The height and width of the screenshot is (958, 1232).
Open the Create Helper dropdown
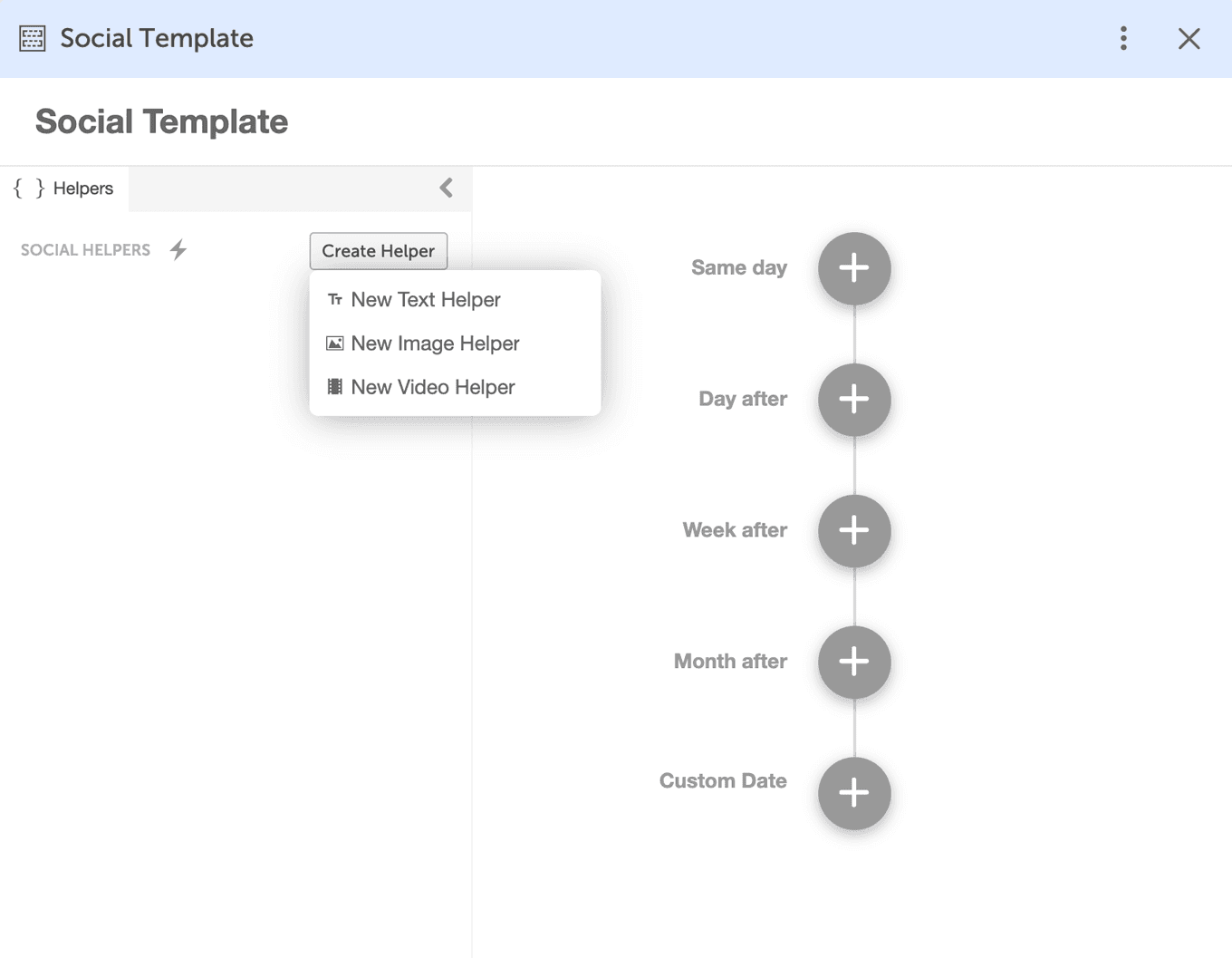click(x=378, y=251)
